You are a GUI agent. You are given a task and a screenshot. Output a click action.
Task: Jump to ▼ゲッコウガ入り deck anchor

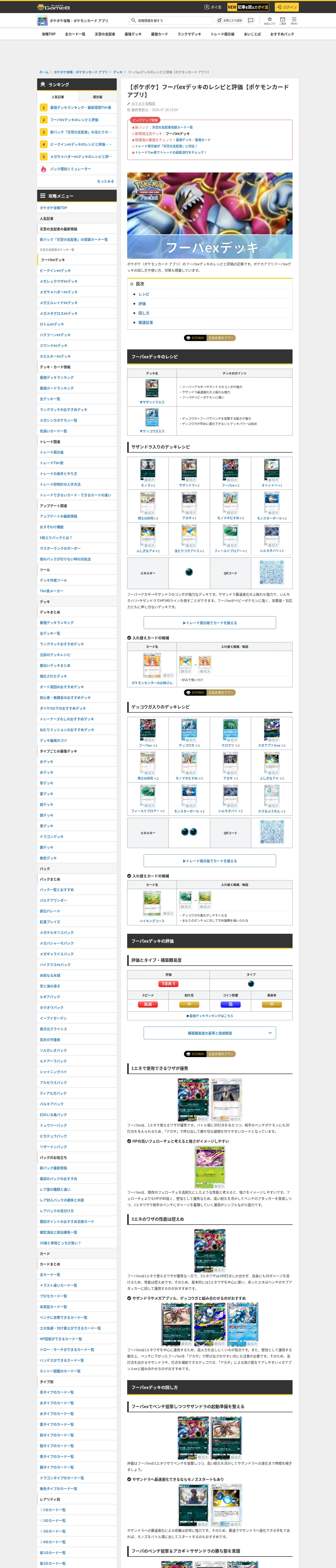pyautogui.click(x=152, y=431)
